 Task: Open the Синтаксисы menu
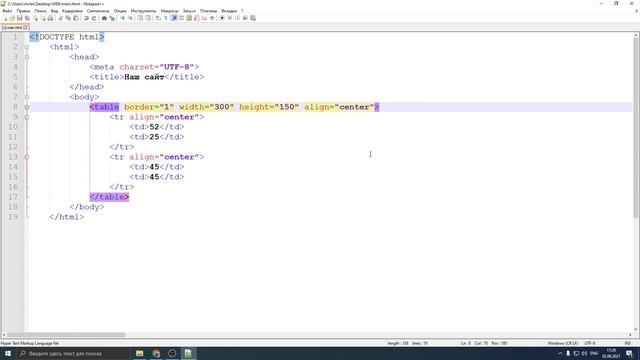98,11
